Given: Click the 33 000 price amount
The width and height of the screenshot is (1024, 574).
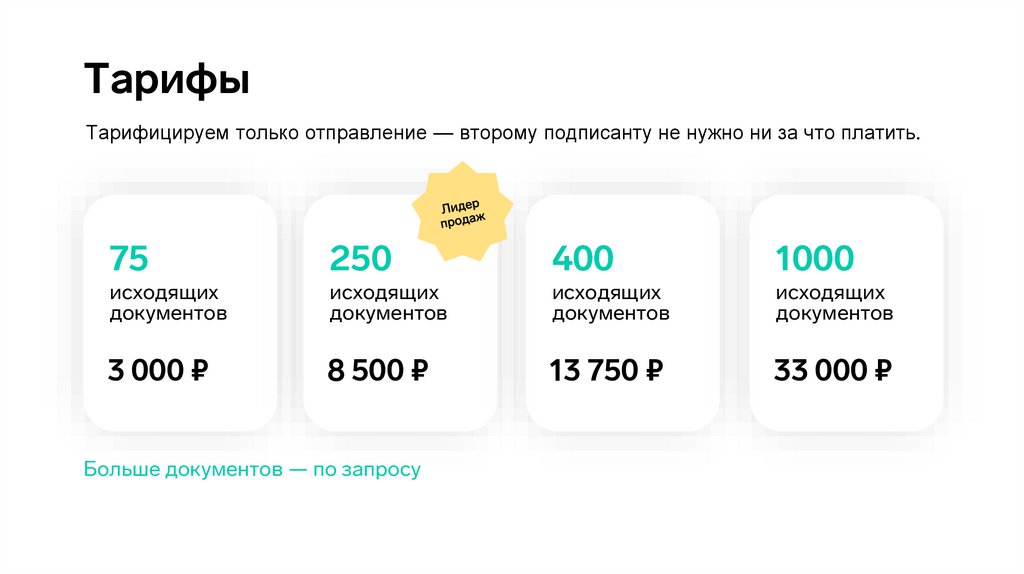Looking at the screenshot, I should point(820,371).
